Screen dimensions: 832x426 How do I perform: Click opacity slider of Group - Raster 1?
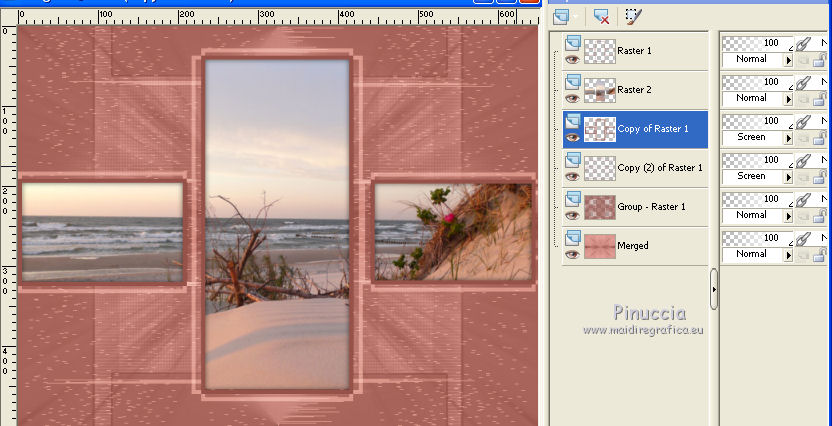758,199
